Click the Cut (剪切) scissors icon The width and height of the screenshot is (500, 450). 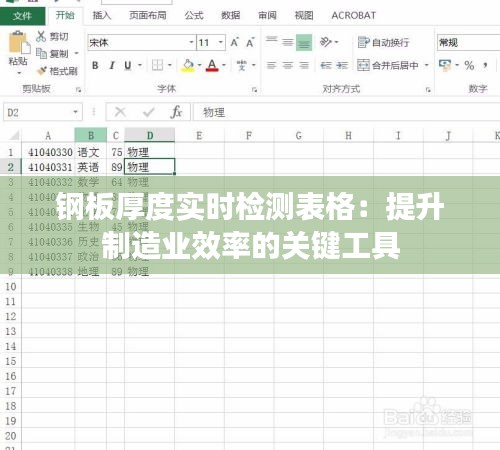[41, 36]
